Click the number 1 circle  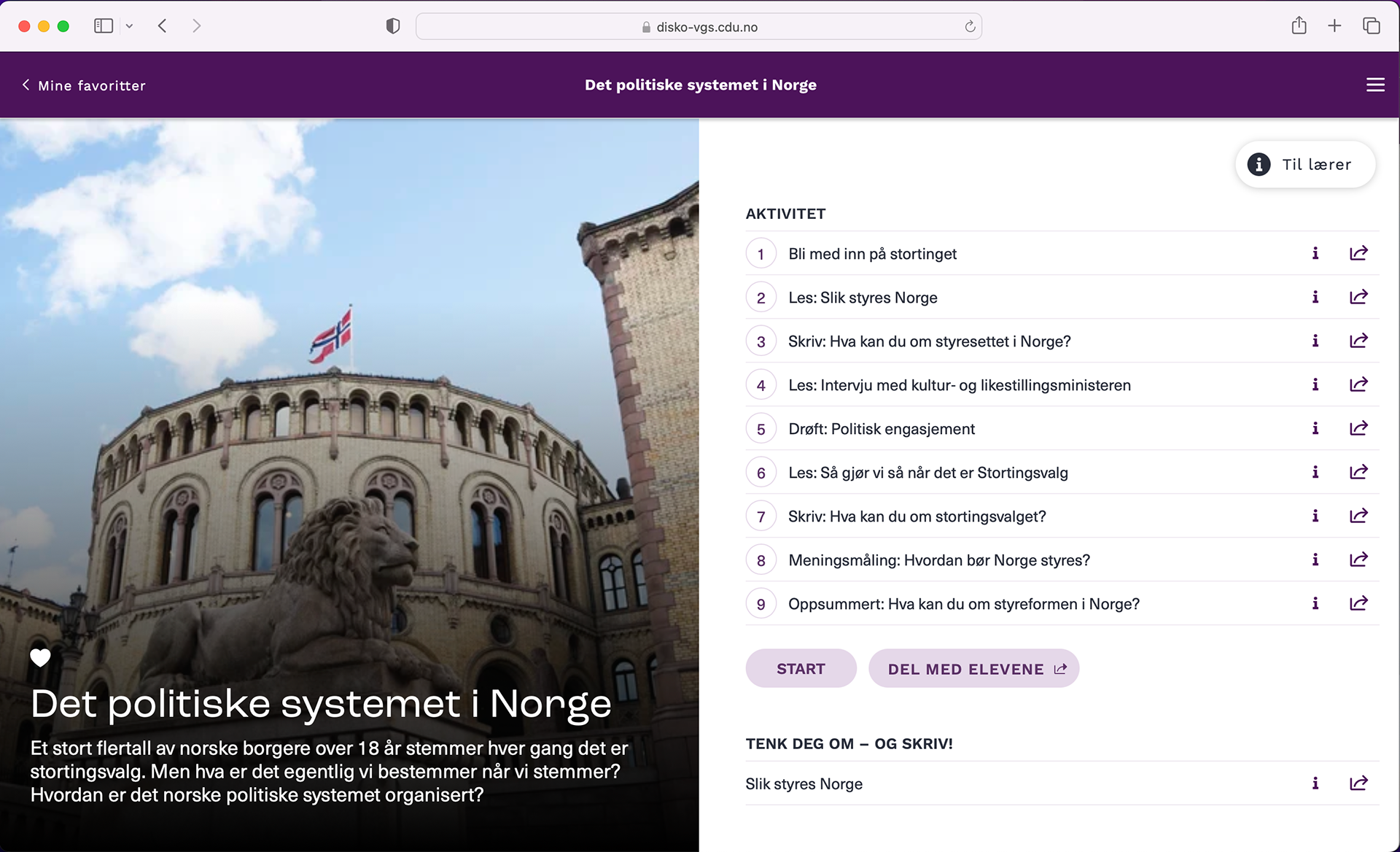coord(761,254)
